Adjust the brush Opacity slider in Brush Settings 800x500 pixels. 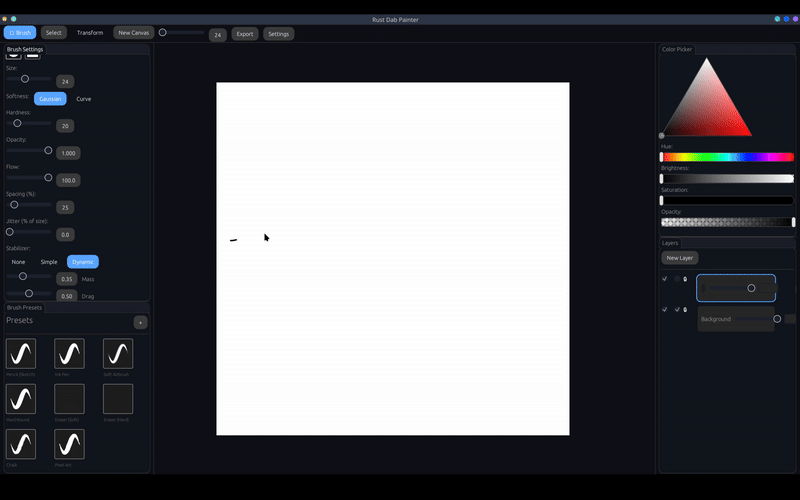pyautogui.click(x=29, y=151)
